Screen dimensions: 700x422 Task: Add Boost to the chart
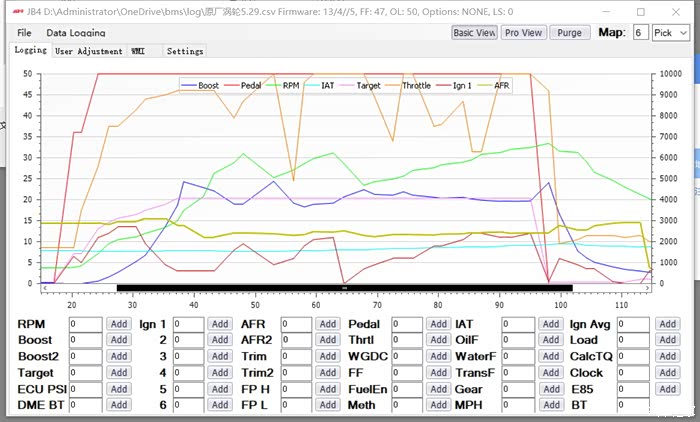pyautogui.click(x=119, y=340)
